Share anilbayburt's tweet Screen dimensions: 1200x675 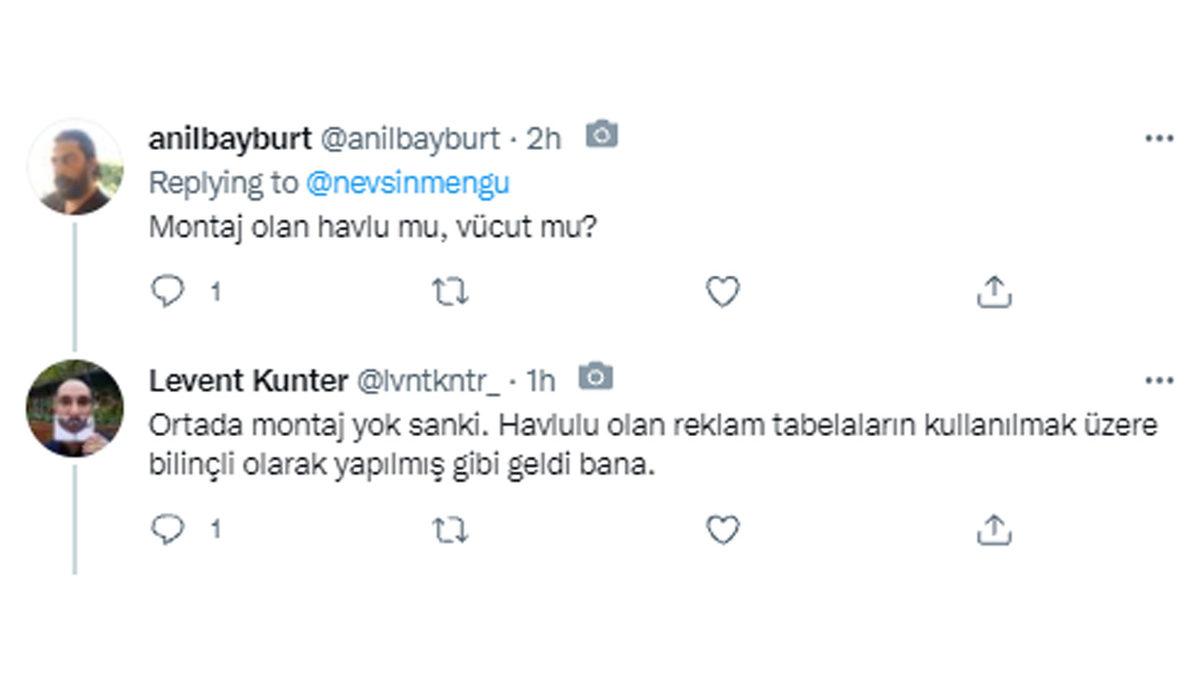(994, 291)
